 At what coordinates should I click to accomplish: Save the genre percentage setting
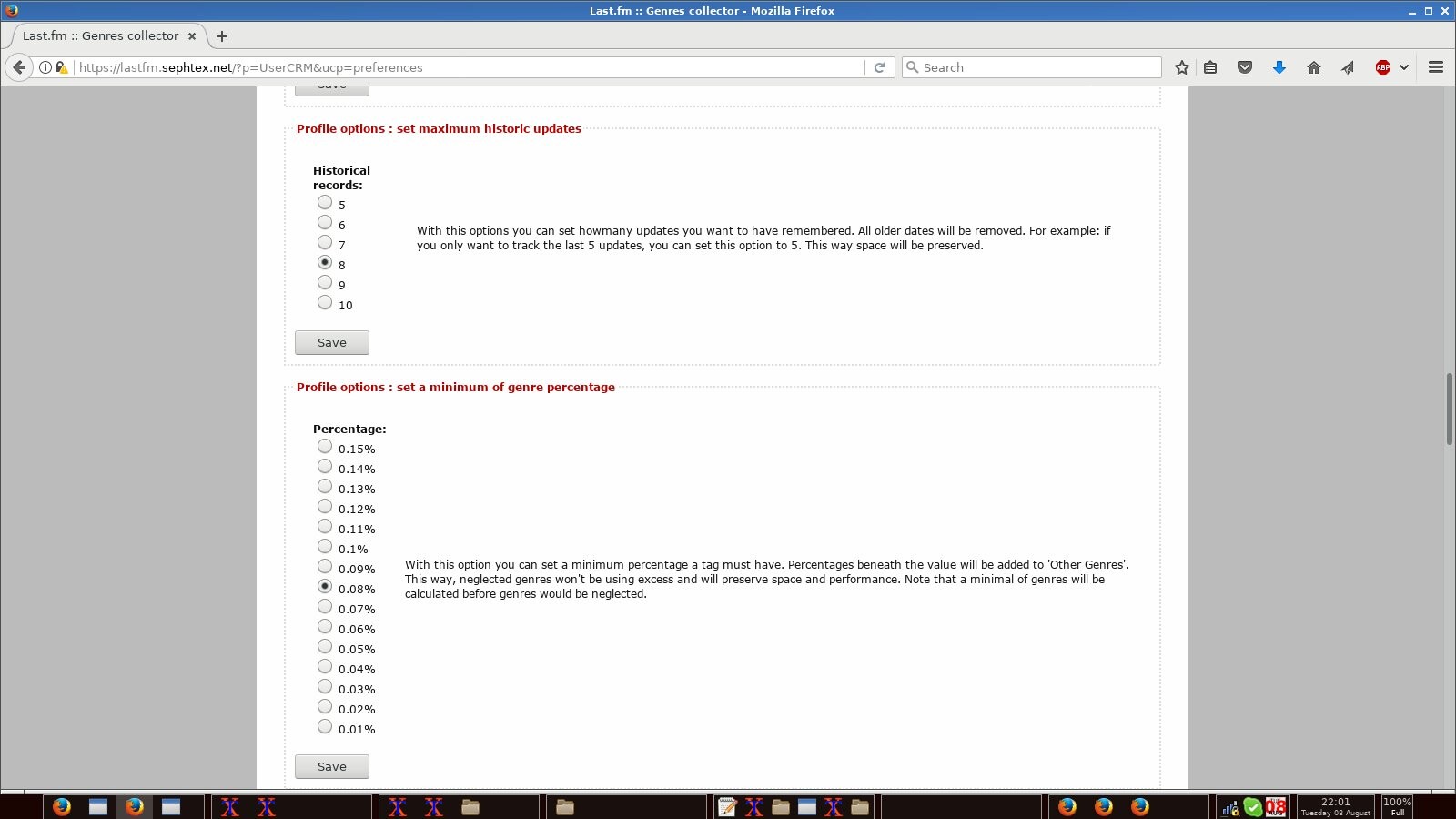[331, 767]
